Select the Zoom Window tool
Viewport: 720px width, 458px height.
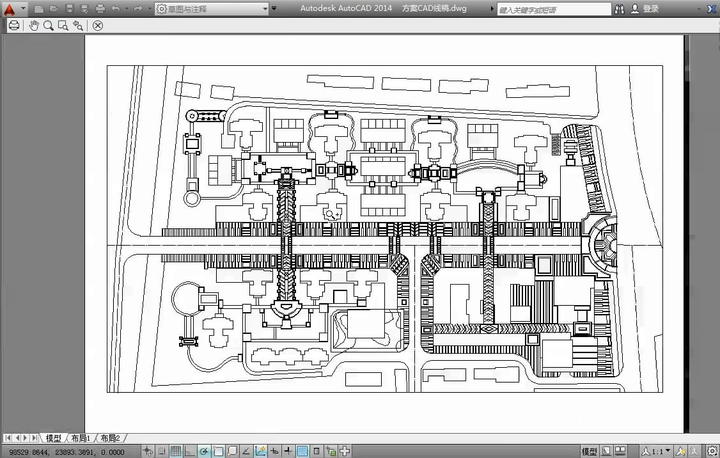click(x=63, y=26)
